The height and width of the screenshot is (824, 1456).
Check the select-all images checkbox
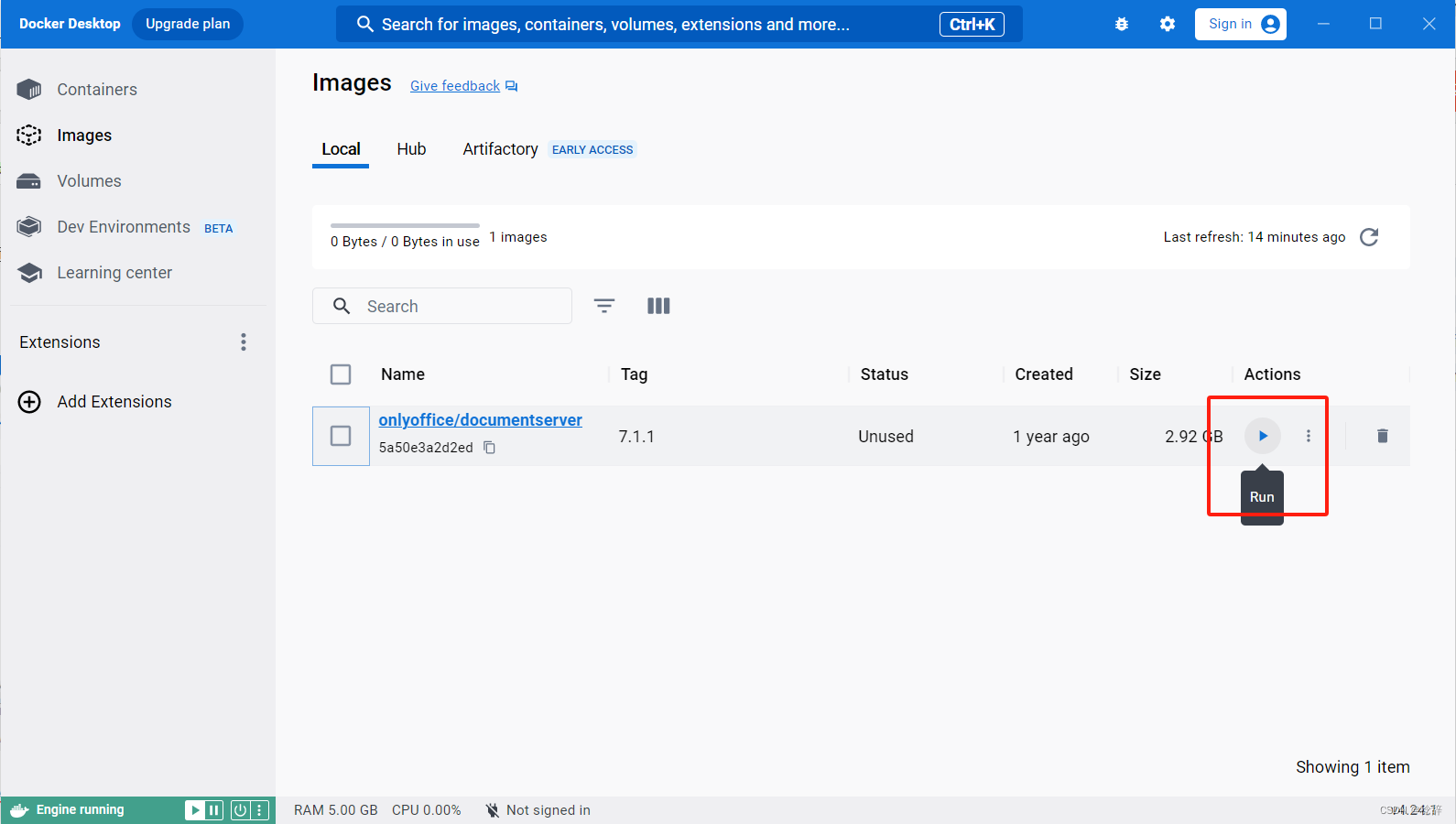point(341,374)
